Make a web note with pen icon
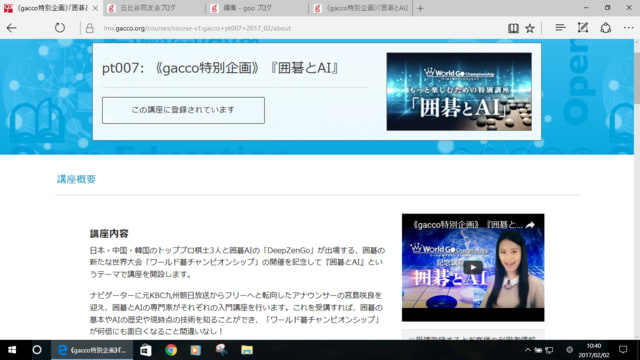 pos(583,28)
